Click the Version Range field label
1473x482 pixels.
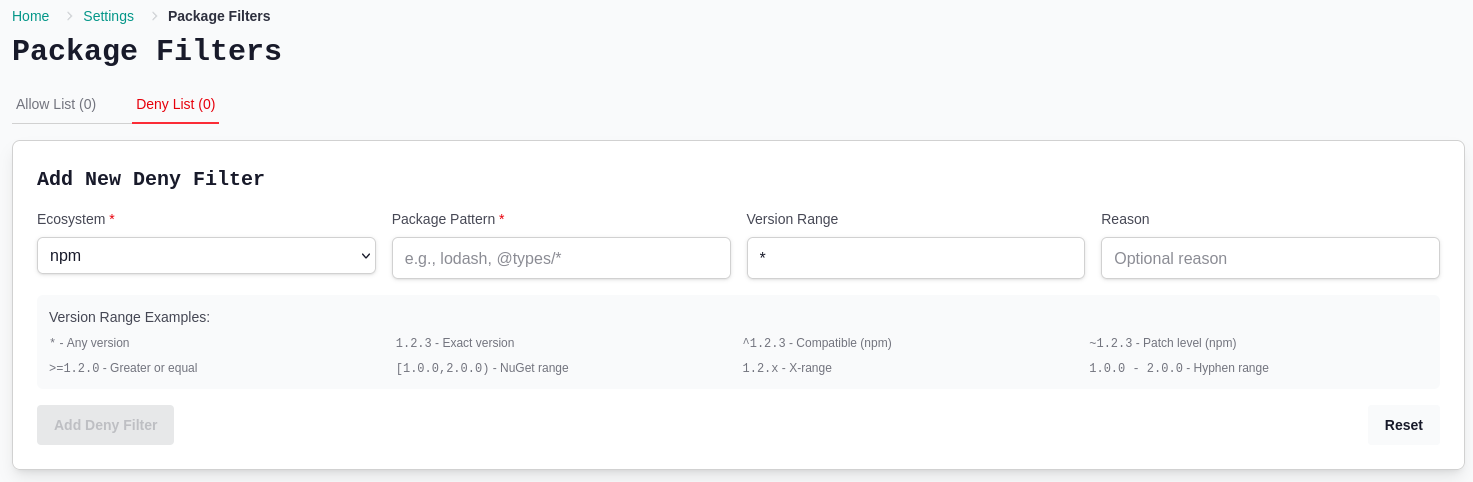(792, 219)
